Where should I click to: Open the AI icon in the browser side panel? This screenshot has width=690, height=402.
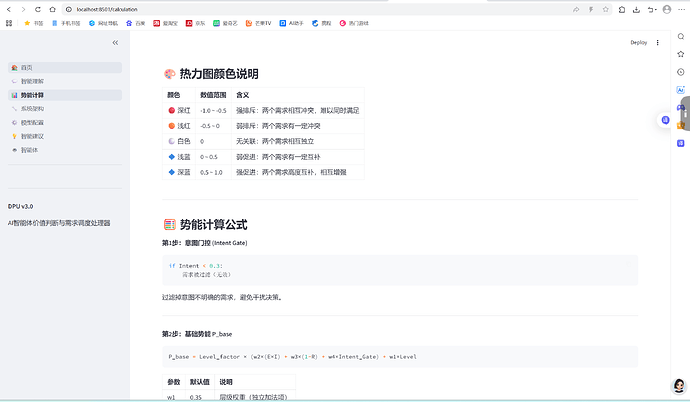click(680, 90)
